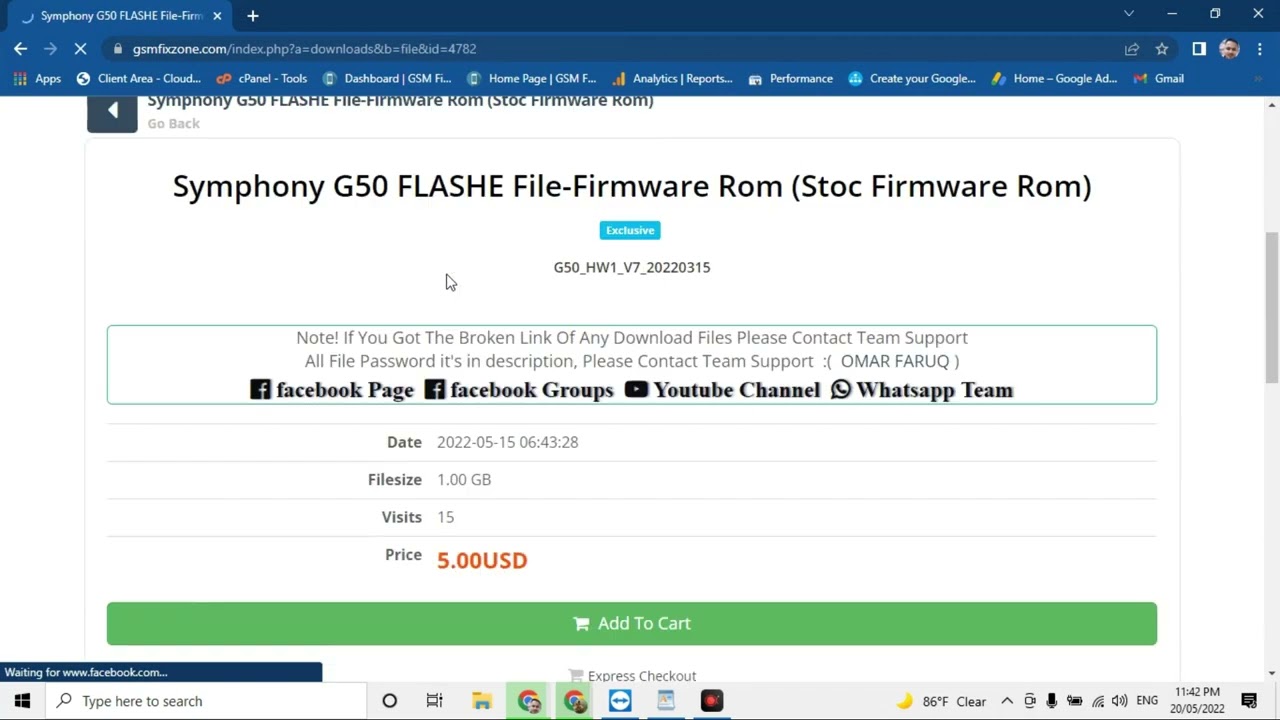The width and height of the screenshot is (1280, 720).
Task: Open the Create your Google bookmark
Action: pos(912,78)
